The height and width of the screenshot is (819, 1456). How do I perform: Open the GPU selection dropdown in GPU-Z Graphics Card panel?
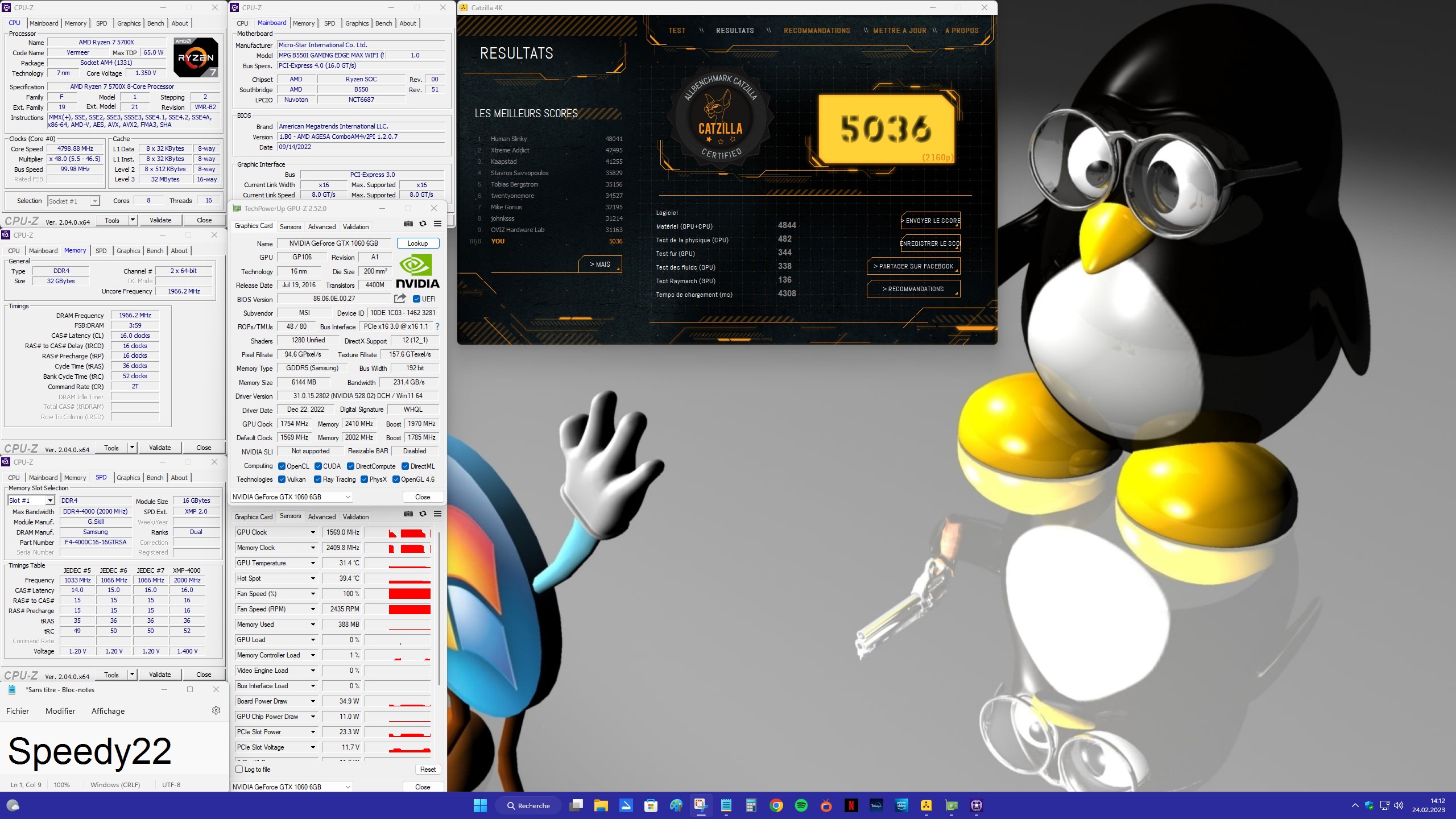pyautogui.click(x=291, y=497)
